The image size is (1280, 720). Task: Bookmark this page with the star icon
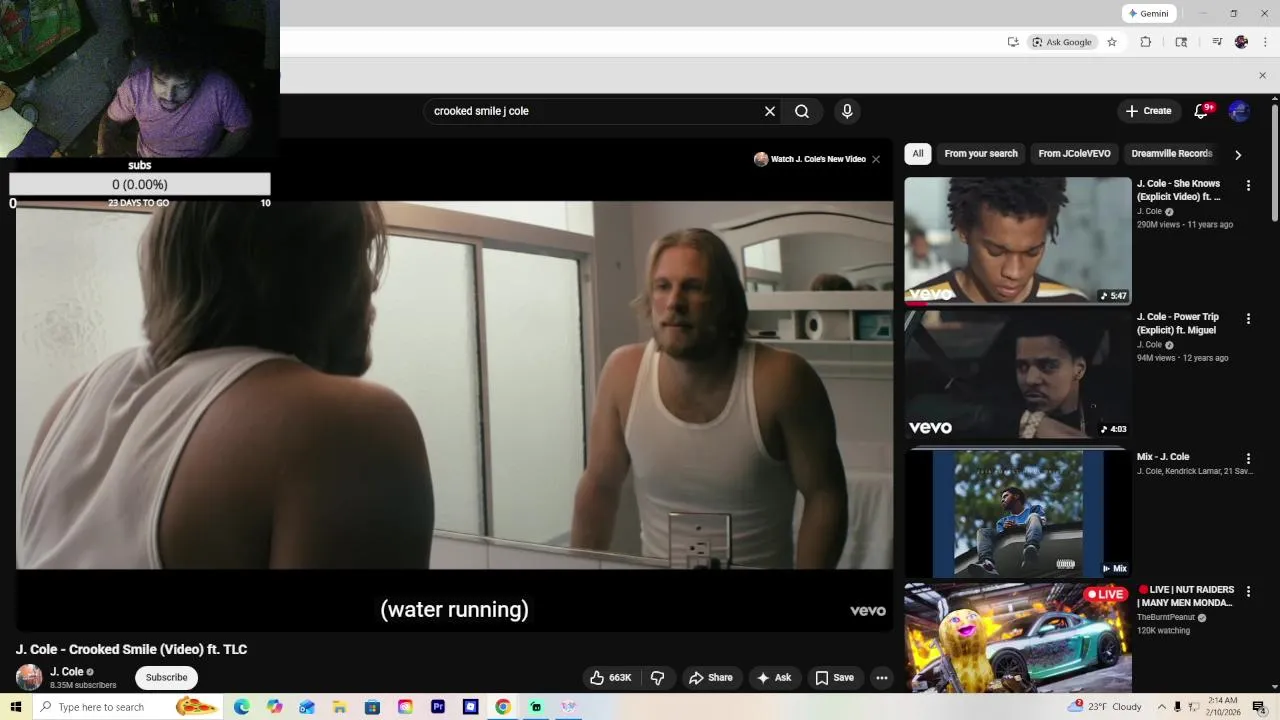click(x=1111, y=42)
